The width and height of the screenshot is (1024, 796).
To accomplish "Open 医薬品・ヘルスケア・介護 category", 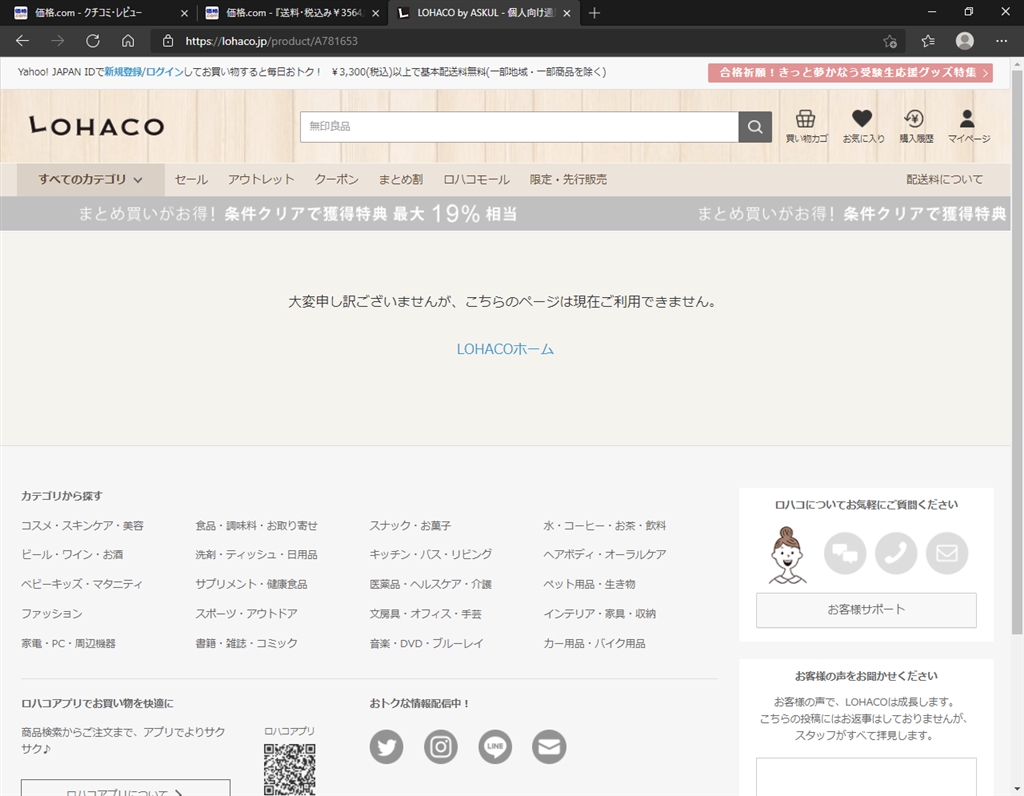I will (x=431, y=584).
